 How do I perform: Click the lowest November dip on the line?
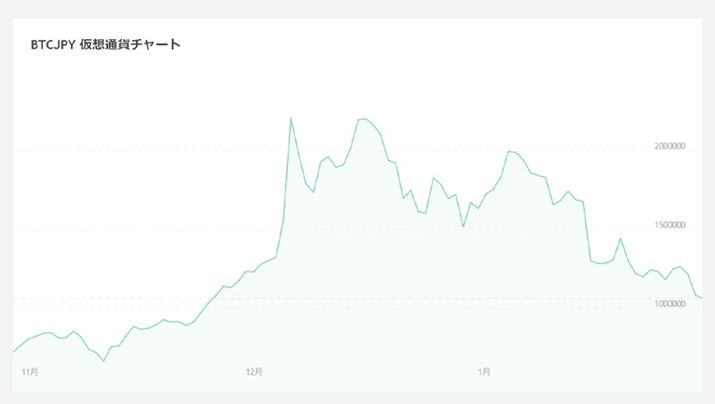tap(104, 360)
